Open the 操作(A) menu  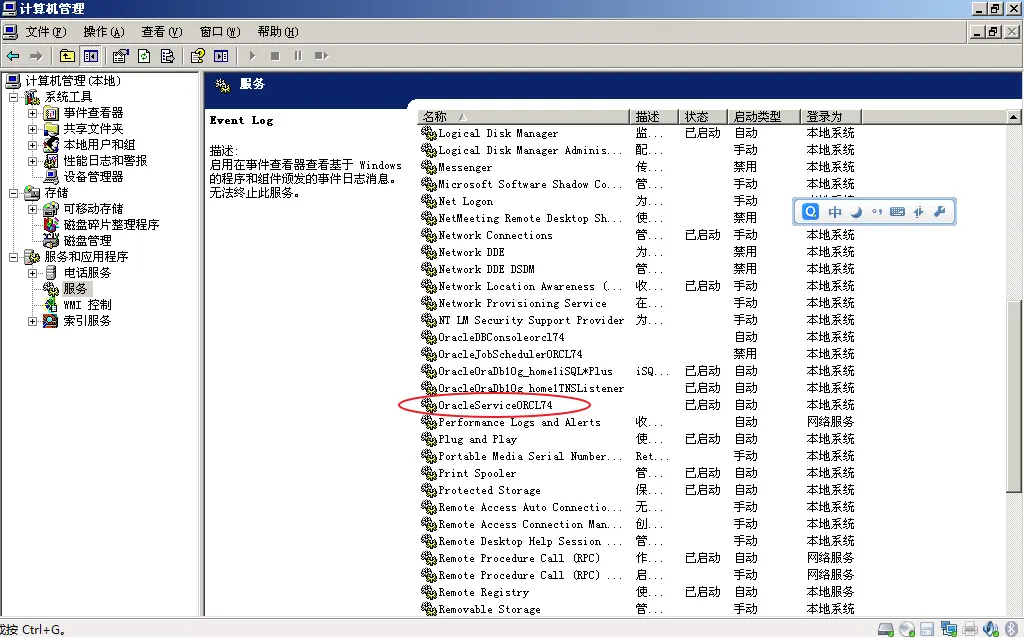pyautogui.click(x=103, y=31)
